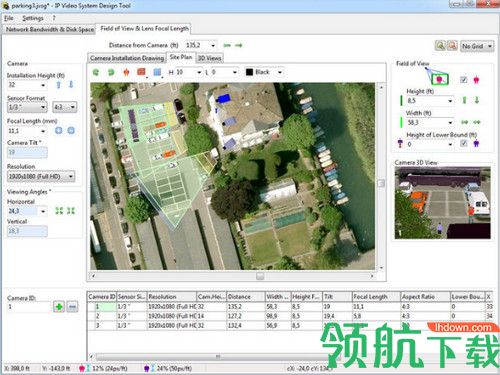Open the Resolution 1920x1080 dropdown
500x375 pixels.
pos(41,176)
